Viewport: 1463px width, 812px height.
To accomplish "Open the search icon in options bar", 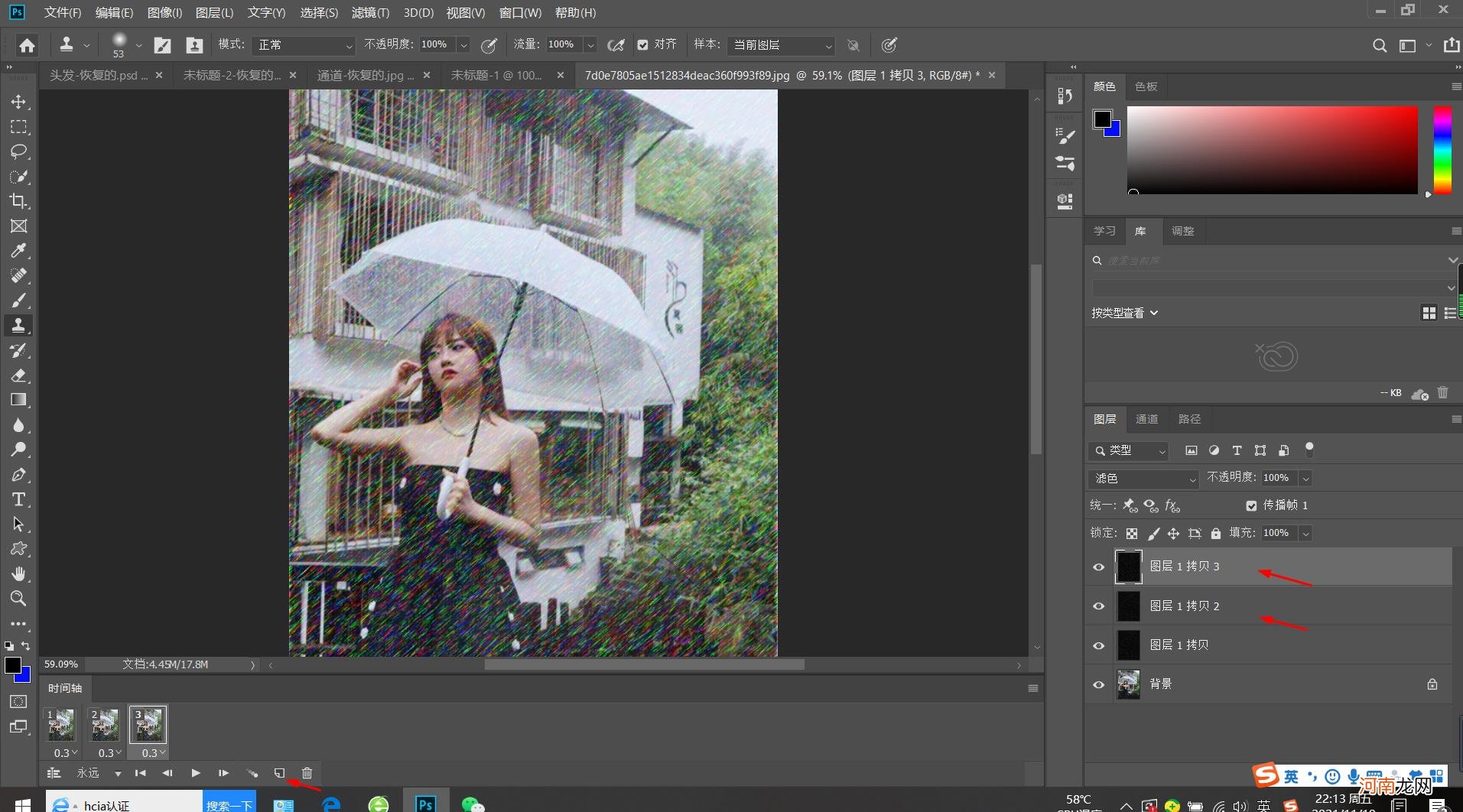I will coord(1379,45).
